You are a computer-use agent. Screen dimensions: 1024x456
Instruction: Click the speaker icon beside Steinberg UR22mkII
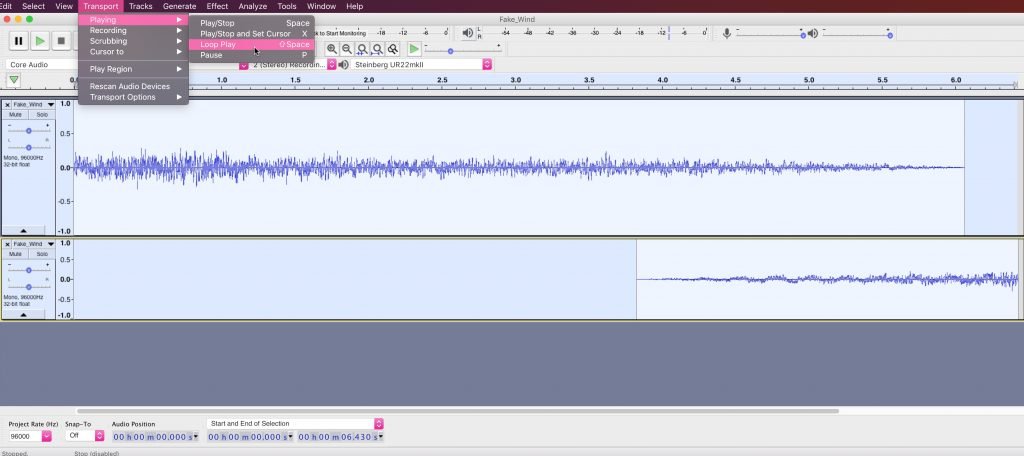point(344,64)
